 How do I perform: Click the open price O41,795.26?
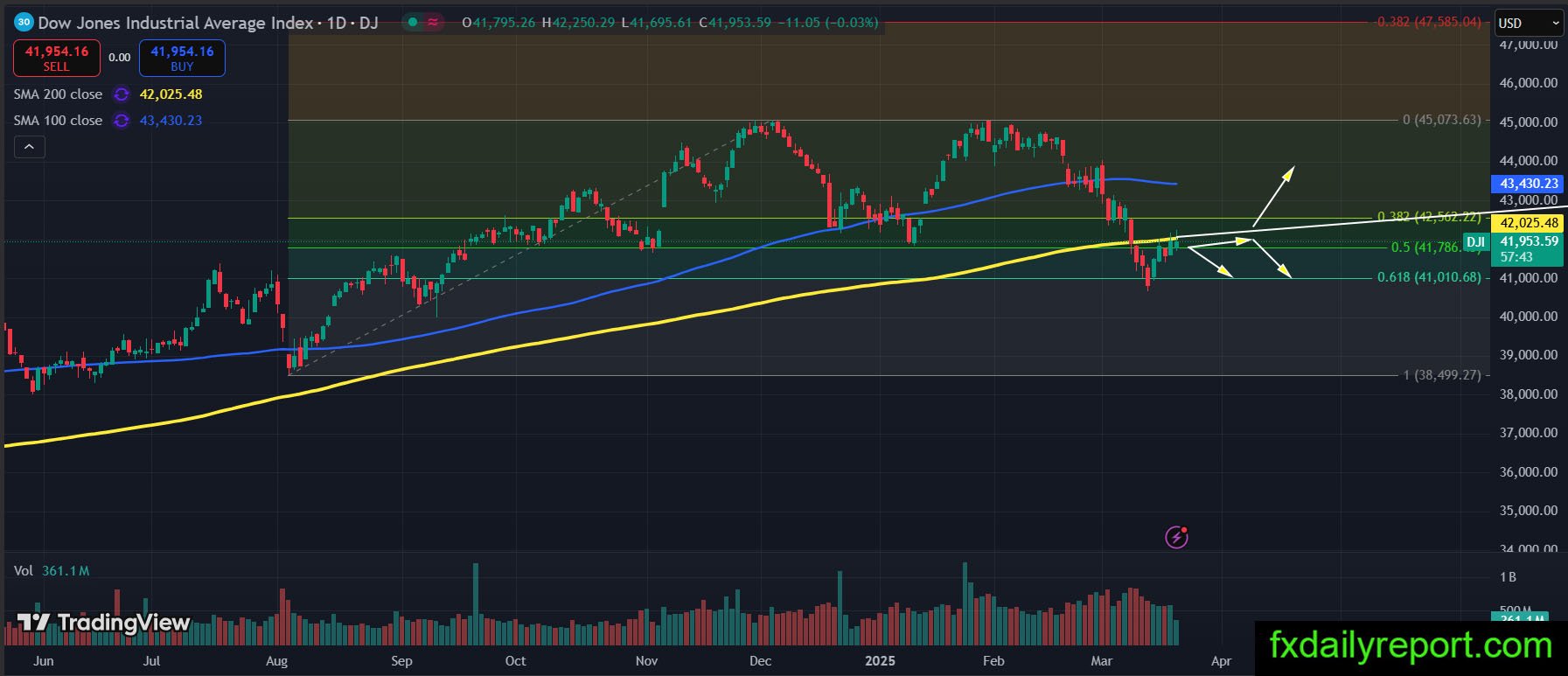(498, 23)
